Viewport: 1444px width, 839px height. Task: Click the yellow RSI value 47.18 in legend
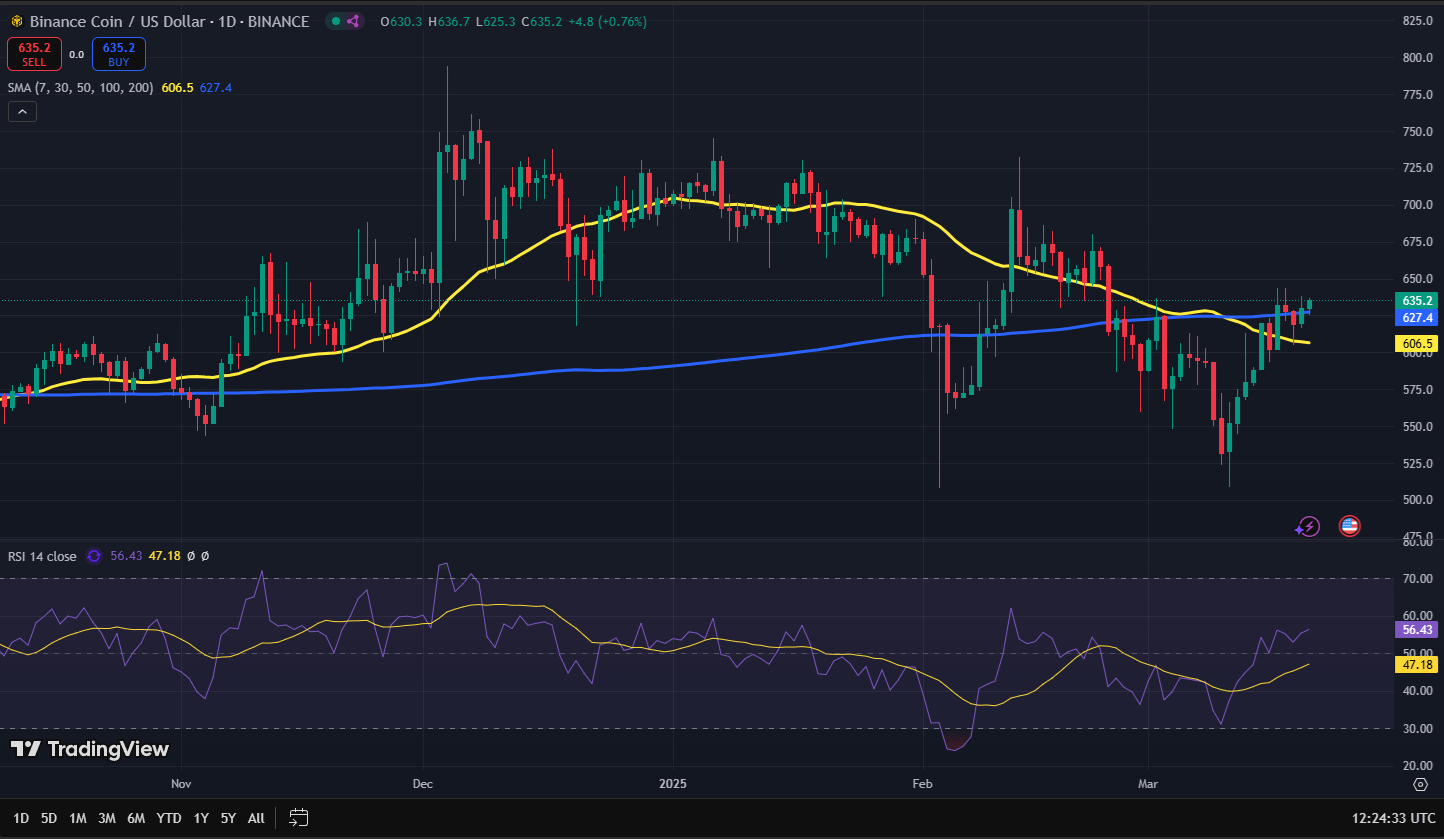pos(165,556)
